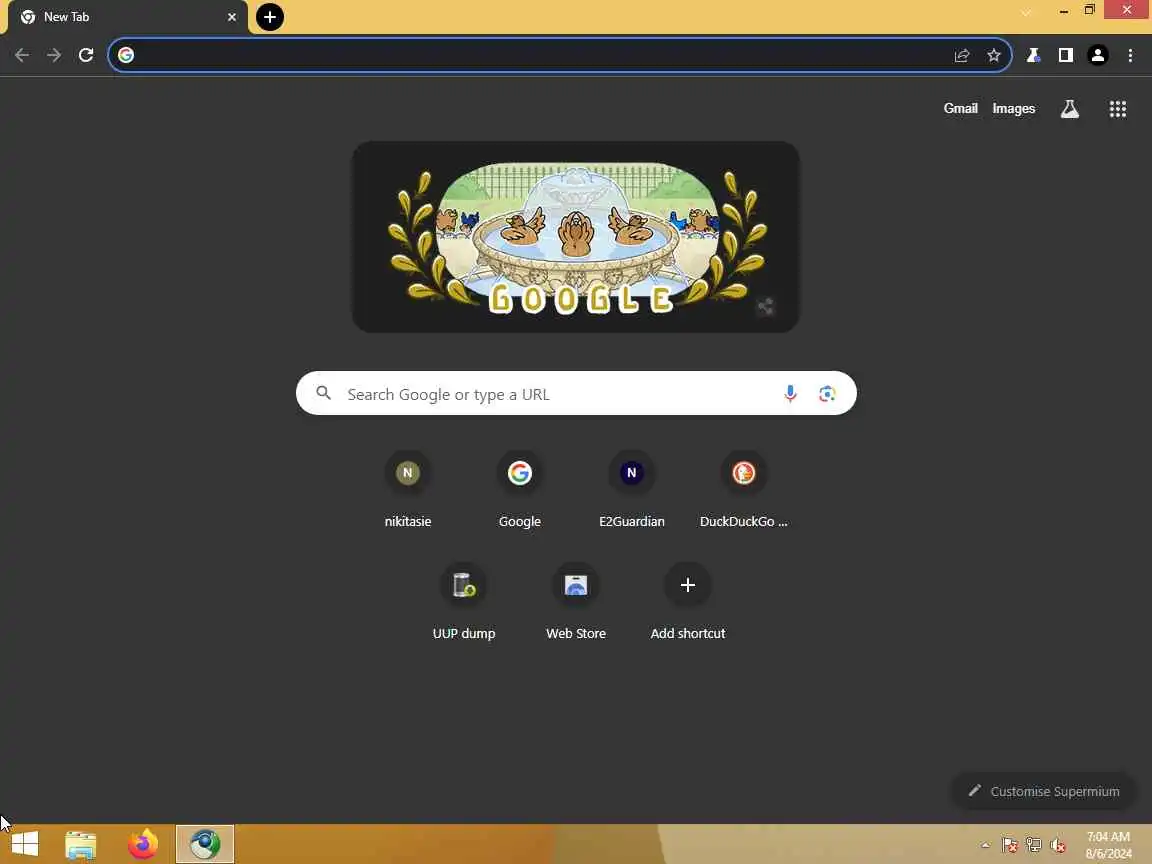1152x864 pixels.
Task: Open the Google apps grid
Action: [1117, 109]
